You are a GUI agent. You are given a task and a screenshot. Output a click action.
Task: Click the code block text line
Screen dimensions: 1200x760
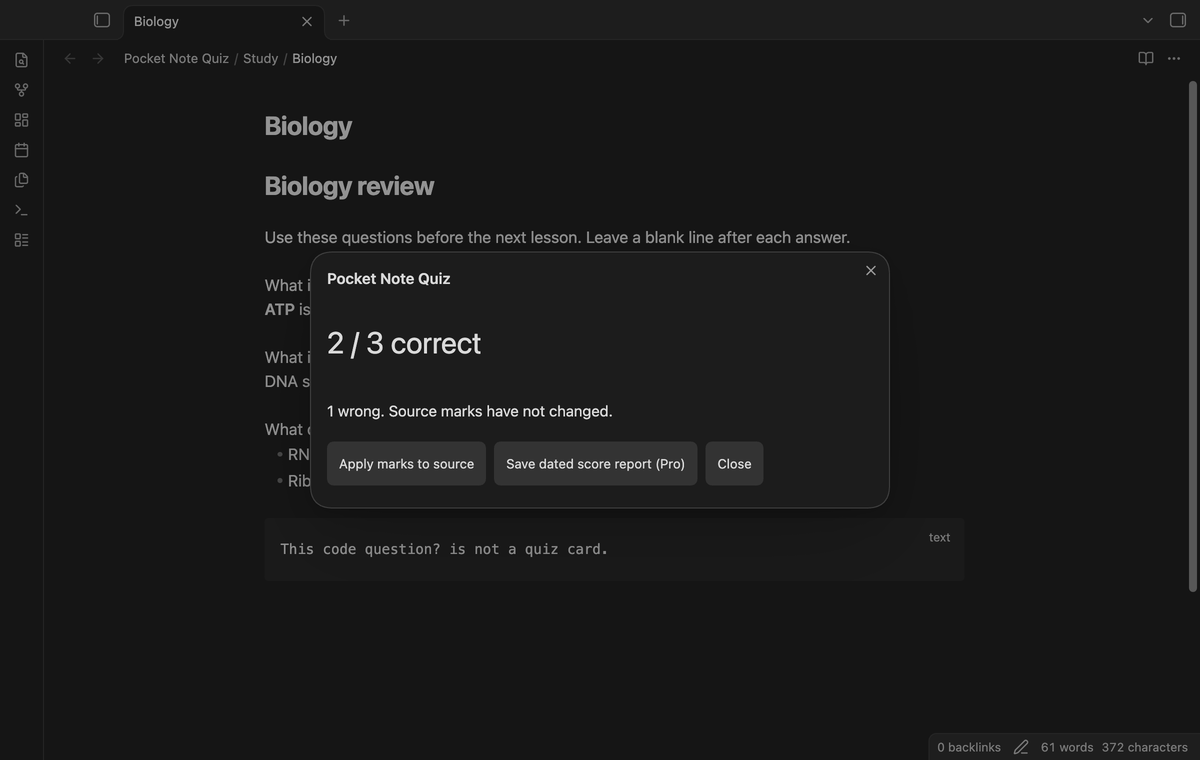coord(444,549)
